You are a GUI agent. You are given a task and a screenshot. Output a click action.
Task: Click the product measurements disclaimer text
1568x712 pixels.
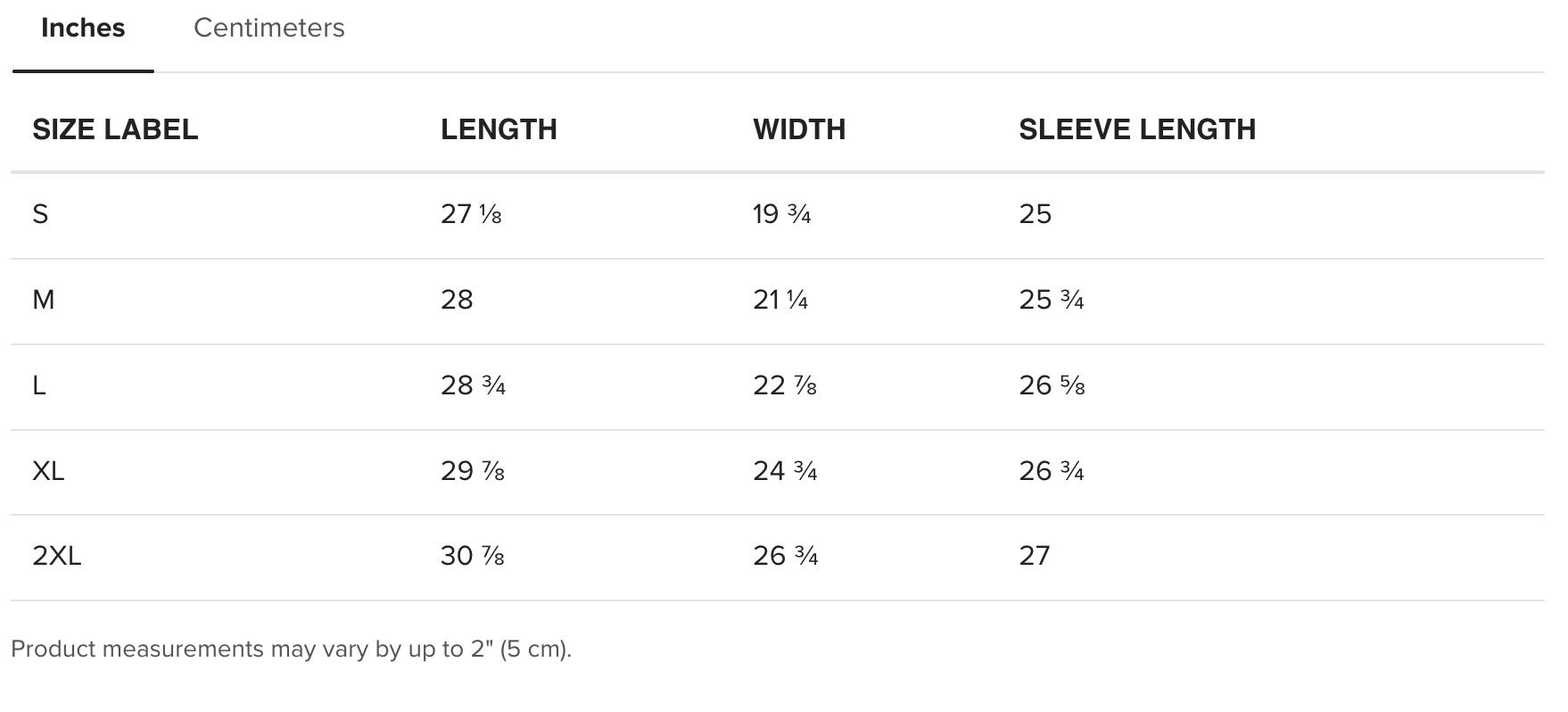tap(291, 649)
